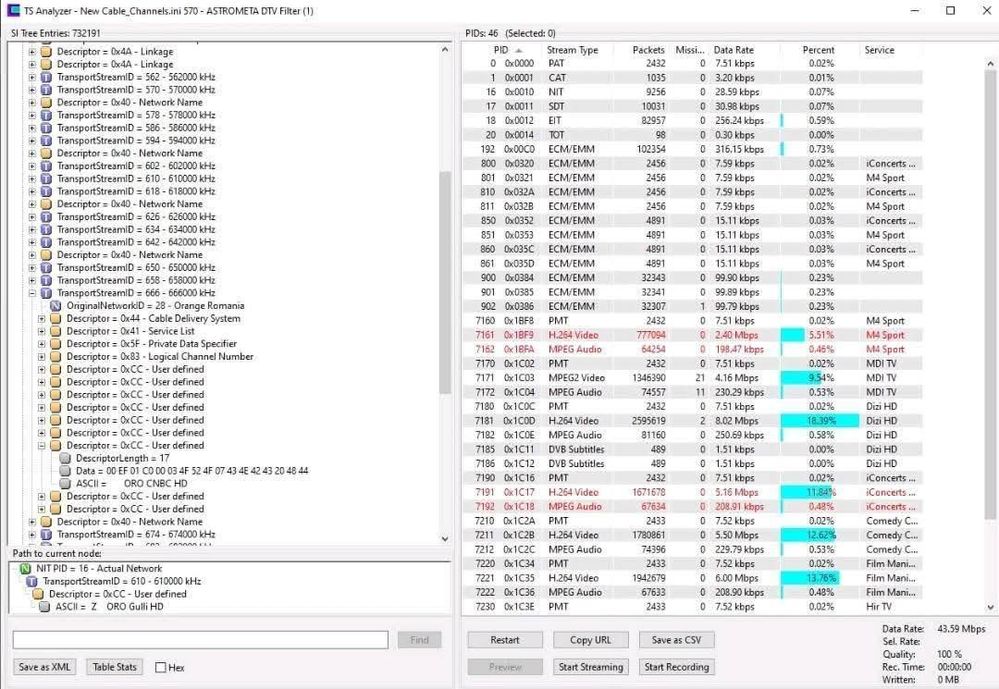
Task: Click the Save as CSV button
Action: pos(676,640)
